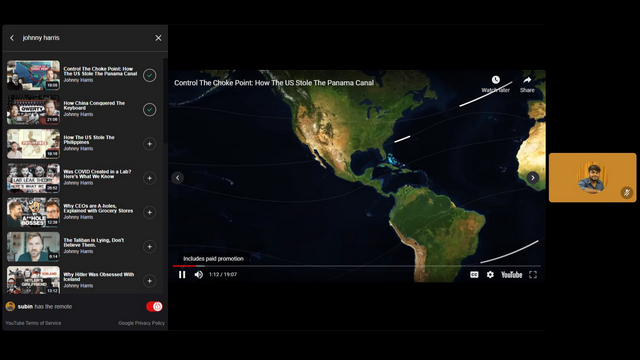Open How The US Stole The Philippines thumbnail

click(x=33, y=144)
